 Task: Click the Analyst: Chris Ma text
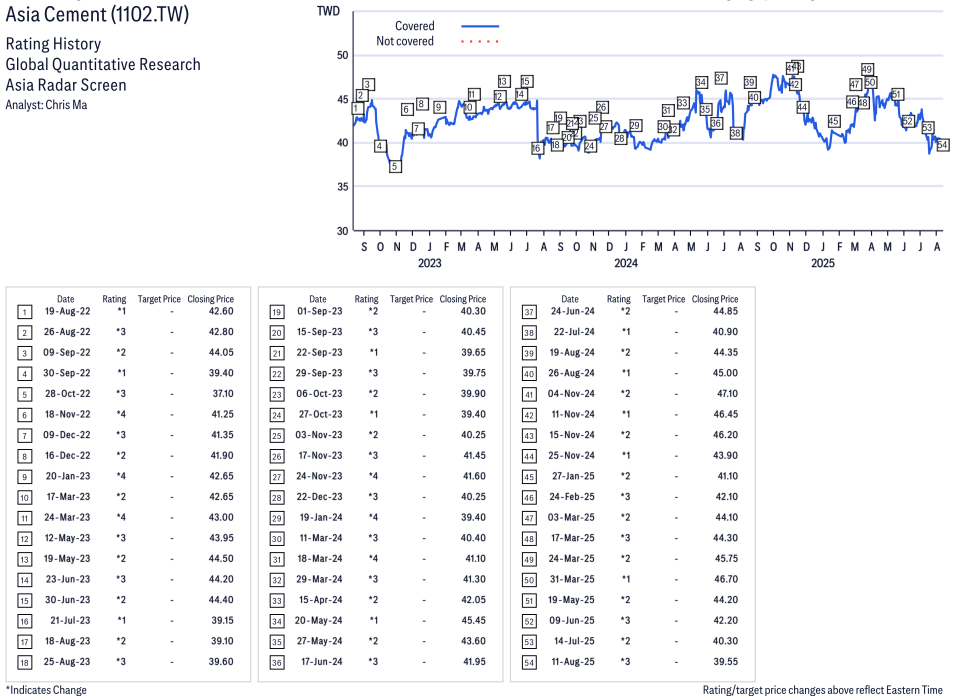click(46, 105)
